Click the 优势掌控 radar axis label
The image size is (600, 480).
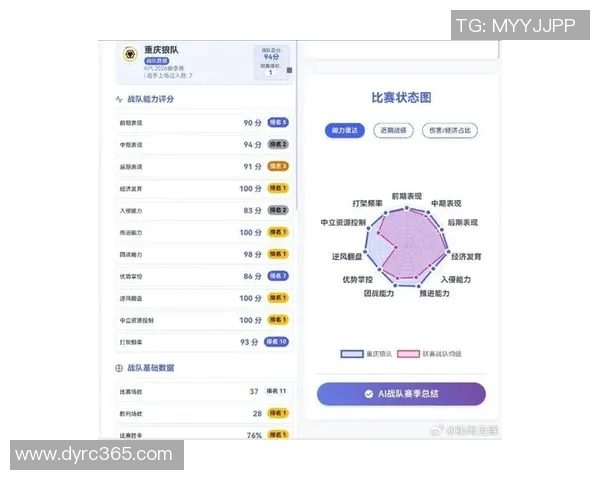(x=357, y=280)
